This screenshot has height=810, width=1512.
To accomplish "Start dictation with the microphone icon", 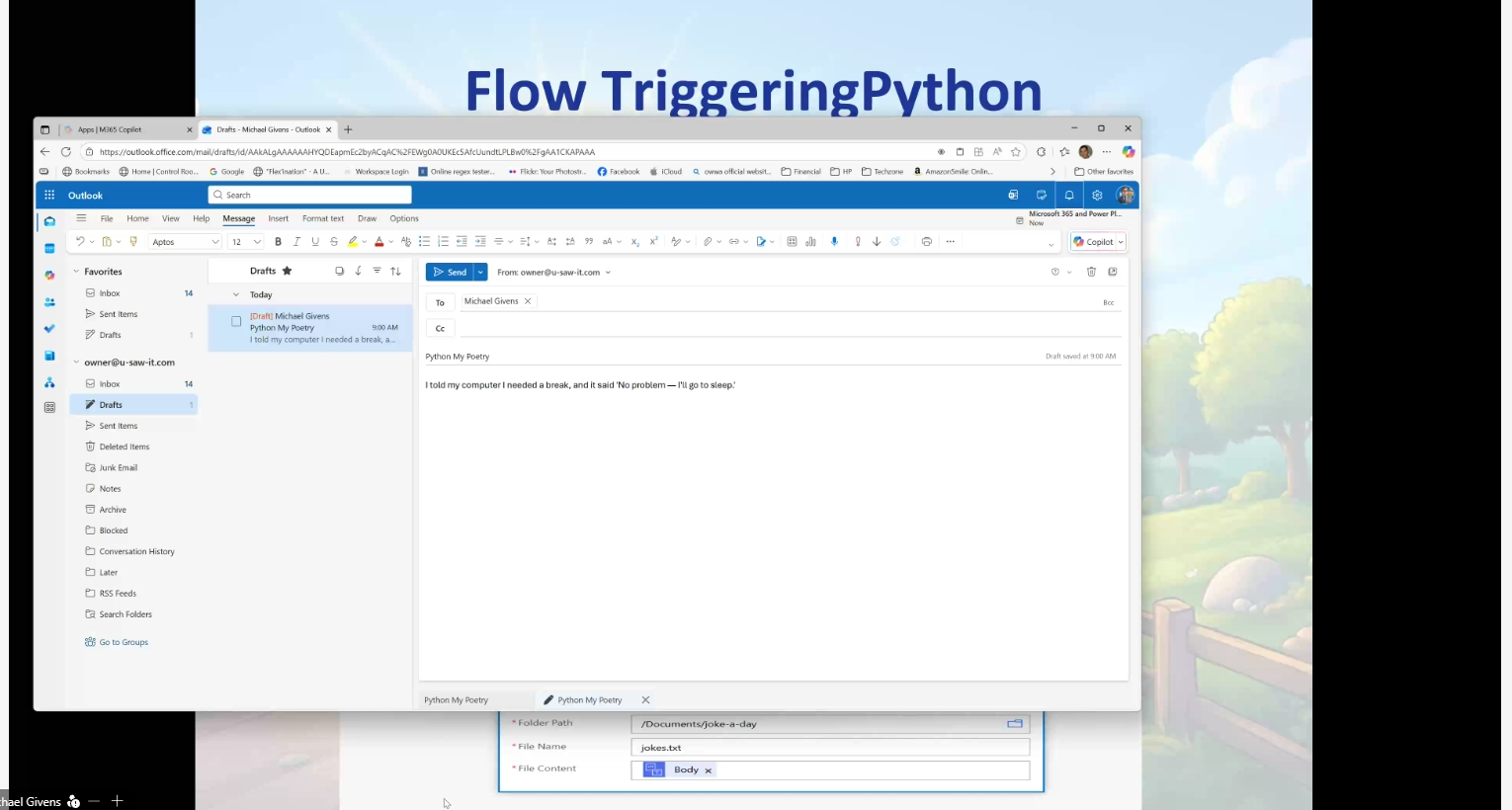I will click(x=834, y=242).
